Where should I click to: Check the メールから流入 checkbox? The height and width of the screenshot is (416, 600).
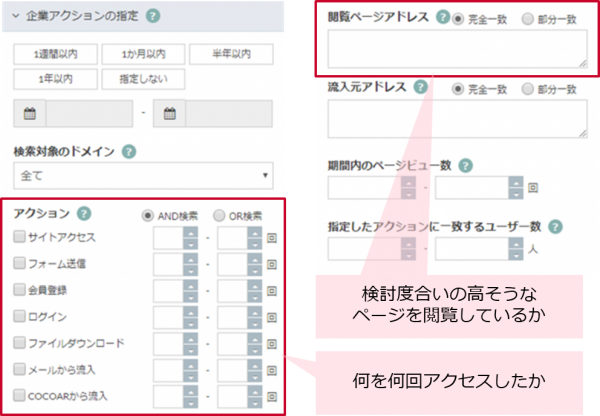19,369
